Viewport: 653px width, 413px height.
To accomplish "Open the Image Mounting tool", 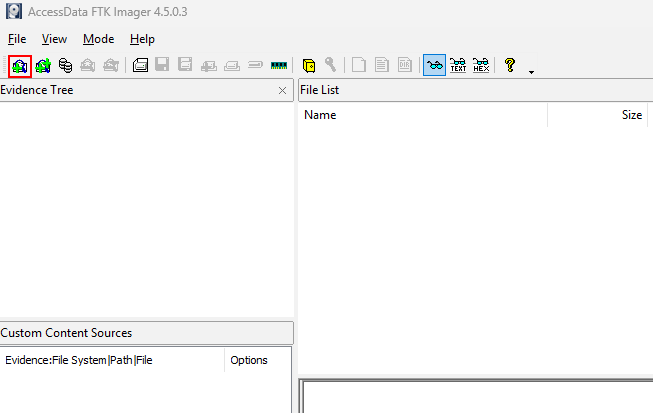I will click(x=65, y=65).
